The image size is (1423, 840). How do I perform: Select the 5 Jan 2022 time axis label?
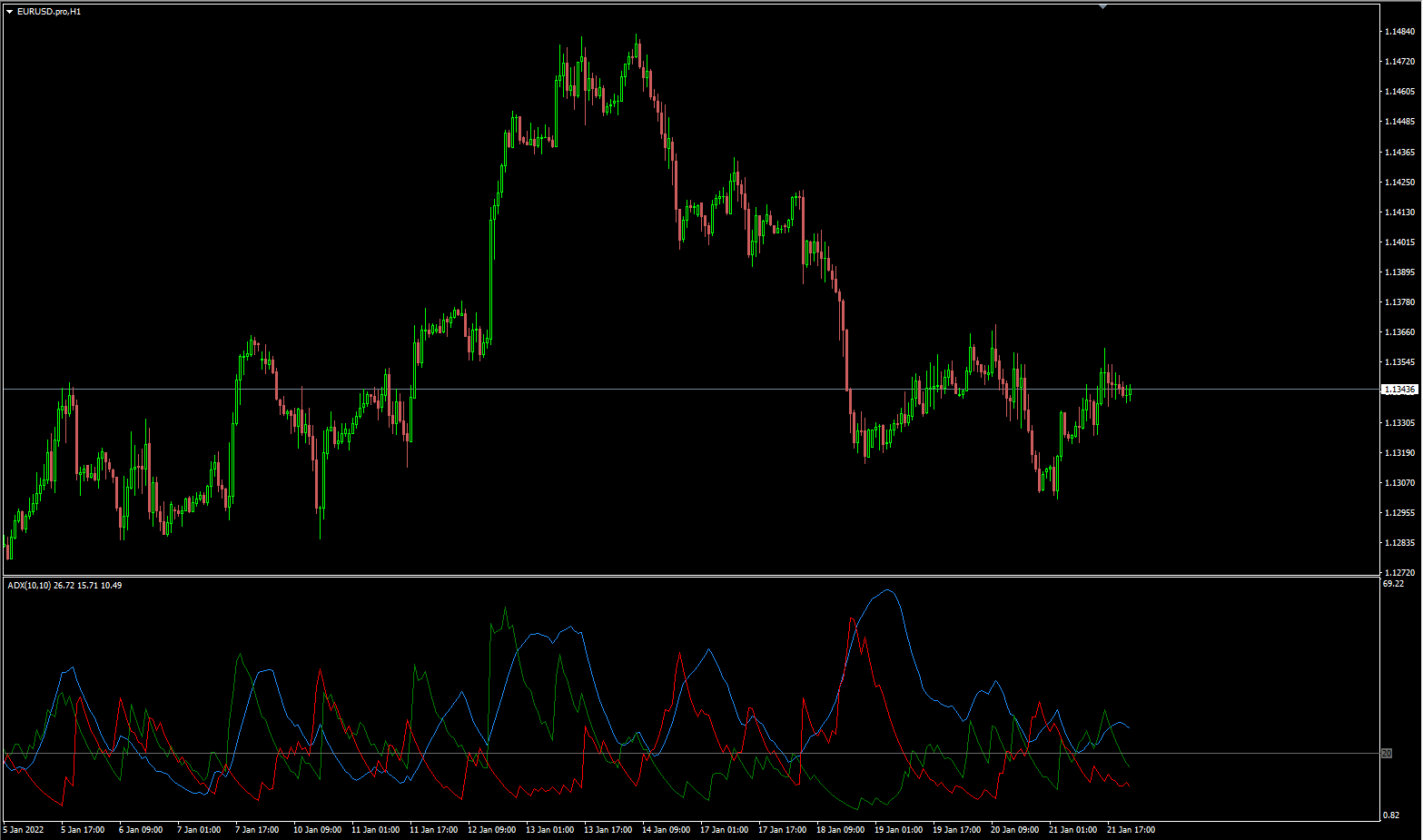pyautogui.click(x=24, y=829)
